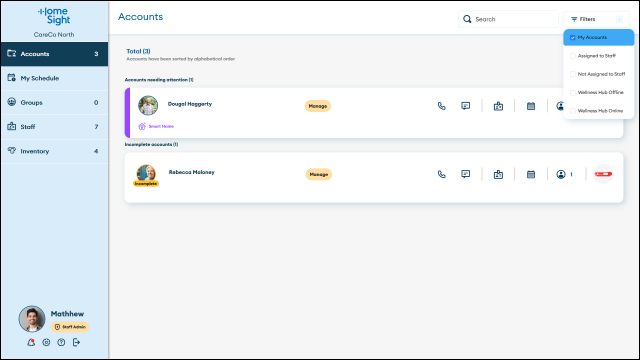Click the Smart Home link under Dougal Haggarty
This screenshot has width=640, height=360.
pos(161,127)
